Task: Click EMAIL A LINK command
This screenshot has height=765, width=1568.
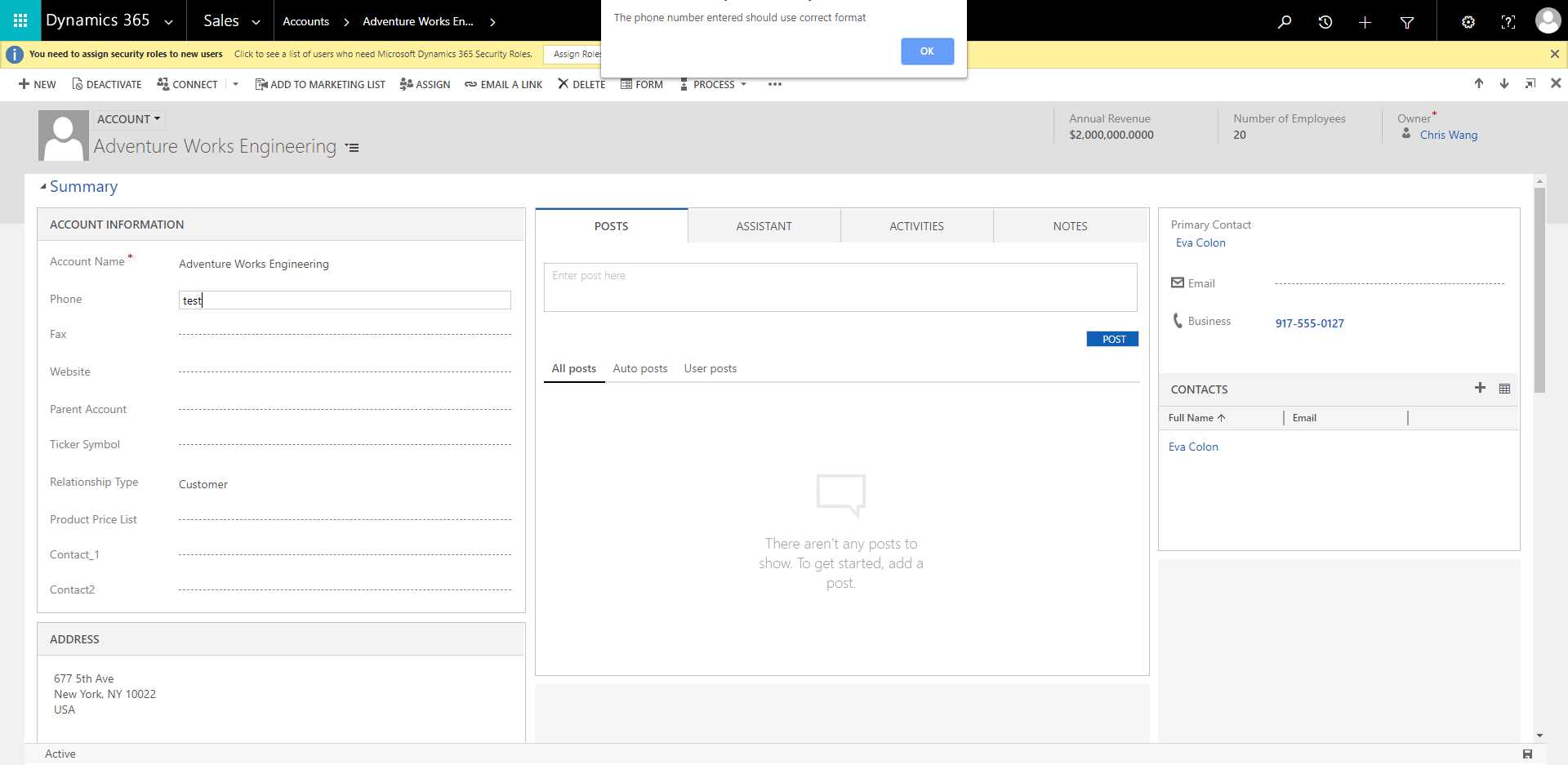Action: pos(503,84)
